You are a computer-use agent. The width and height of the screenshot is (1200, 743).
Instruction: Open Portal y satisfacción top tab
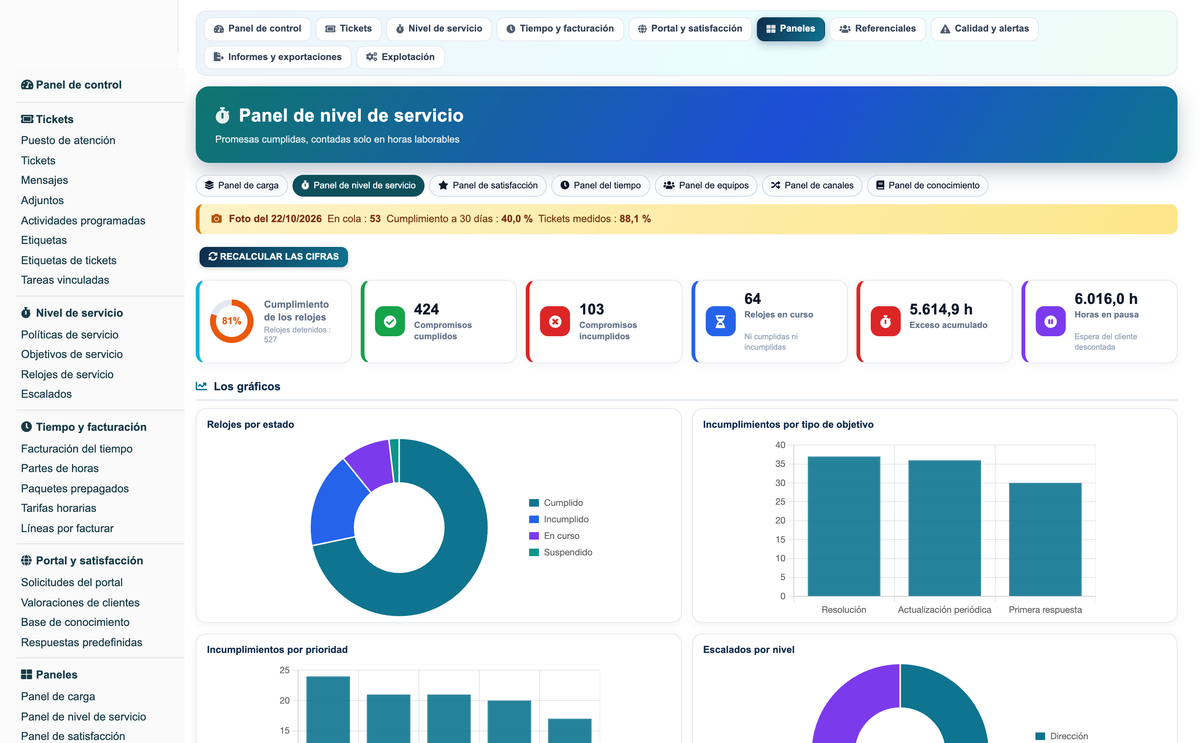point(690,29)
